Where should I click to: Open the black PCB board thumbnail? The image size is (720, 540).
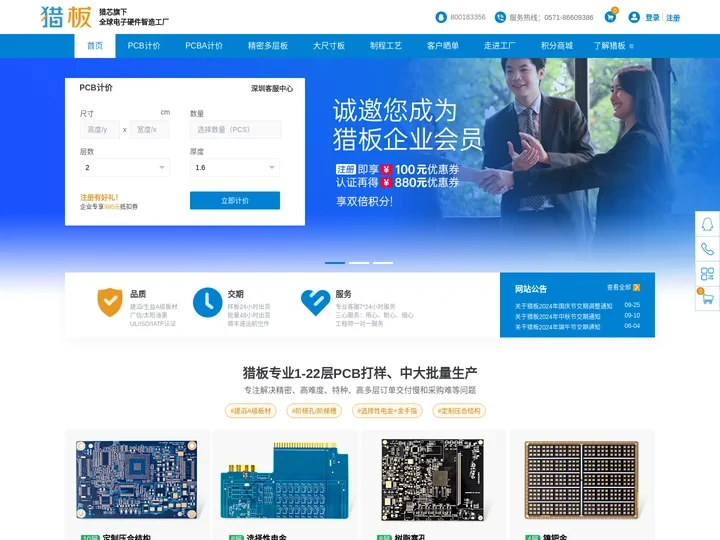[x=433, y=480]
